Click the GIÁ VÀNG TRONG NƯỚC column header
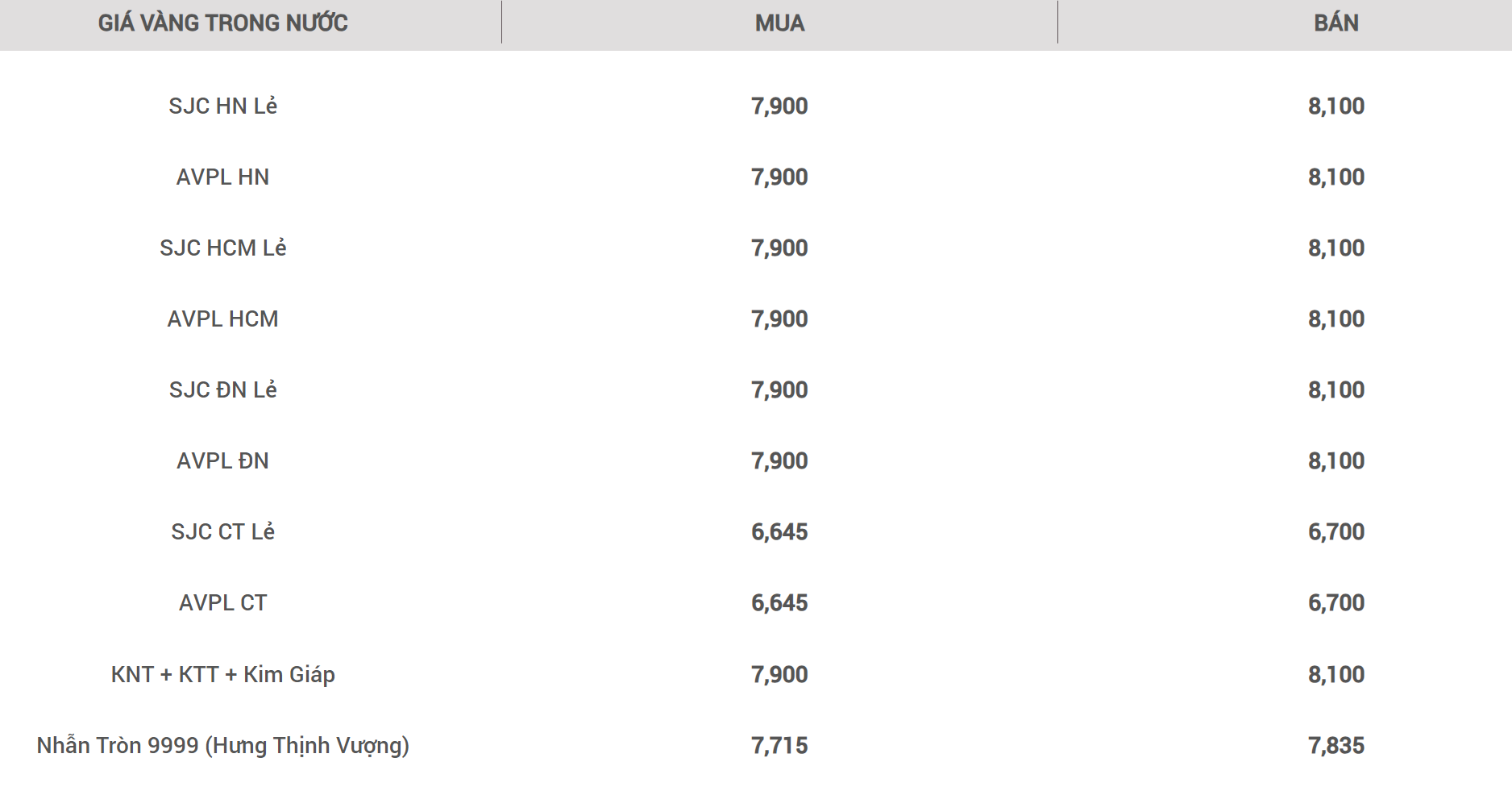 (223, 23)
